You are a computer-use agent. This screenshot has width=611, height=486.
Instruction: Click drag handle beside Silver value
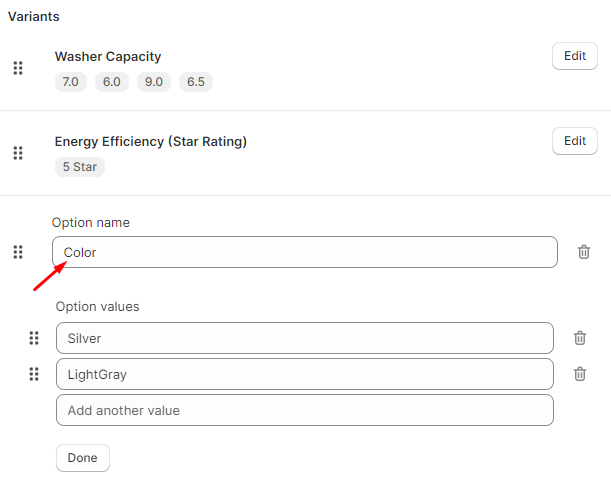(x=34, y=338)
